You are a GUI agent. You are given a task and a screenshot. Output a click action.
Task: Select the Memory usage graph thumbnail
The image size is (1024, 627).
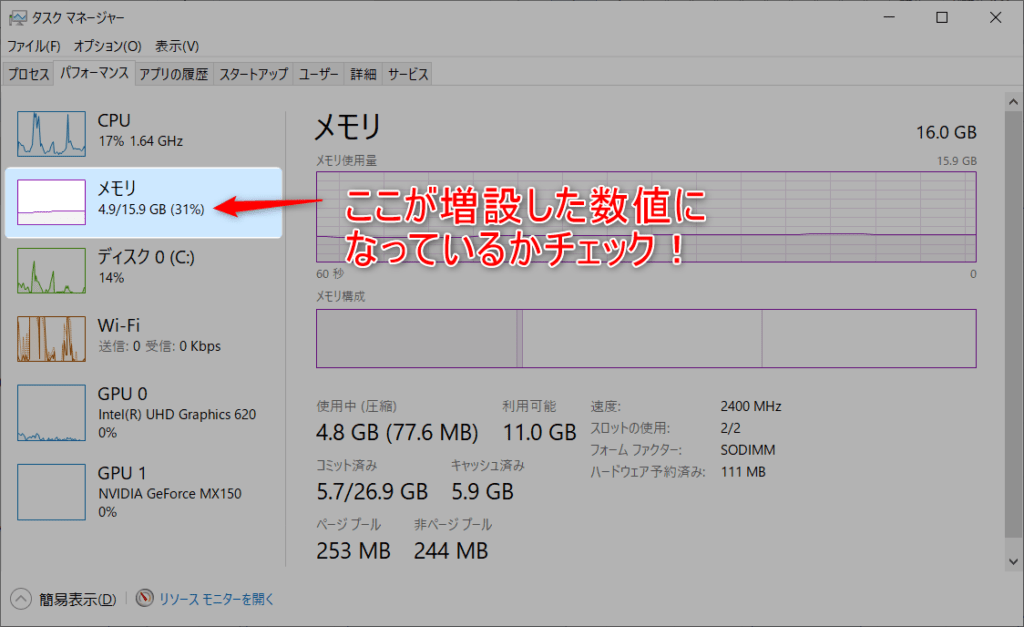(x=51, y=202)
